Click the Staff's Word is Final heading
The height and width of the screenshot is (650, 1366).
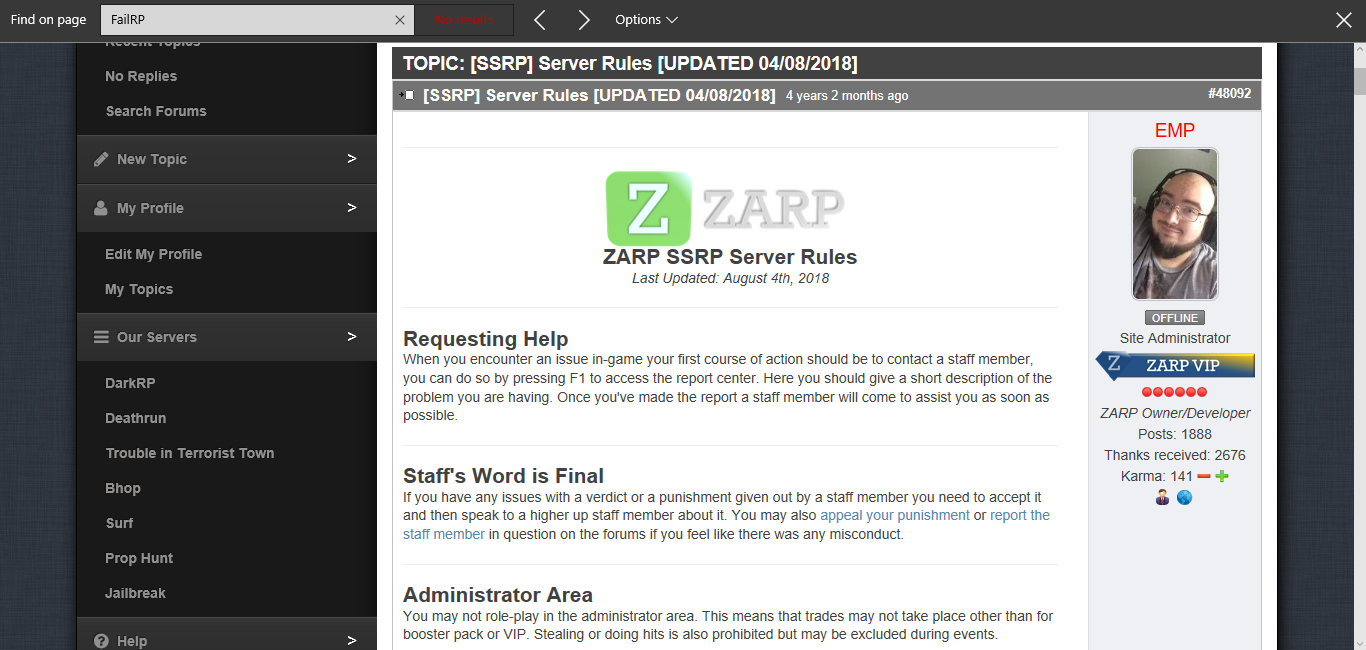503,476
